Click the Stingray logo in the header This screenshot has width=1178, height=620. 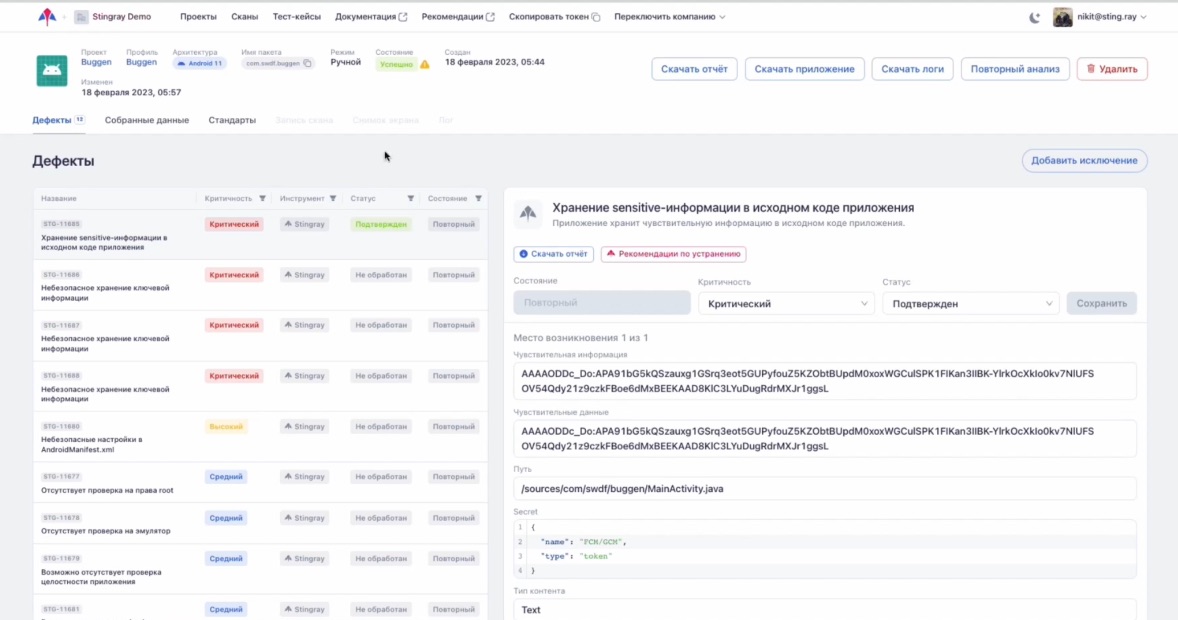[x=46, y=17]
